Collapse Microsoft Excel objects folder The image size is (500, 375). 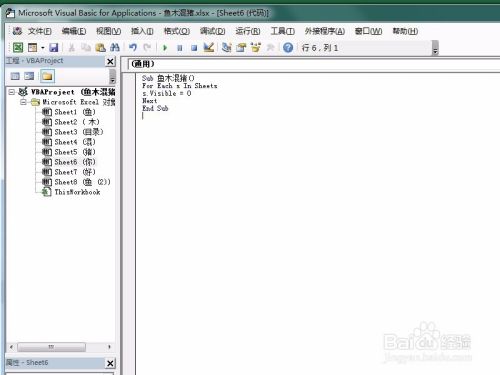[x=23, y=102]
